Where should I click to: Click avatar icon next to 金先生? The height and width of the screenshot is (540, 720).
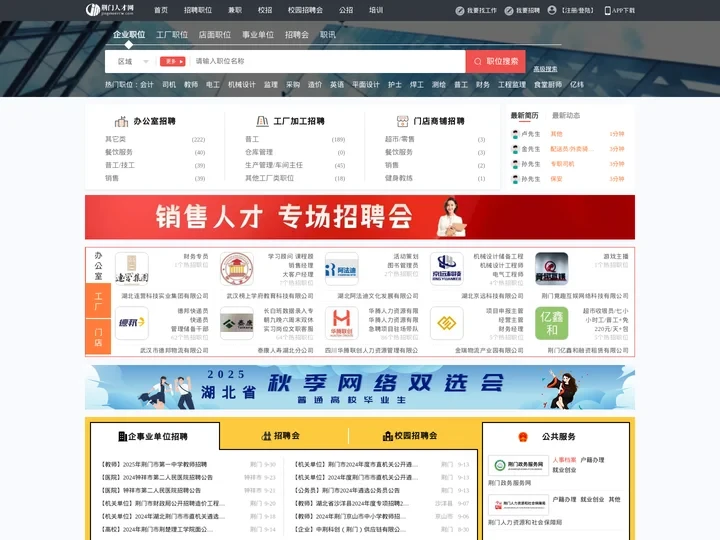coord(515,149)
